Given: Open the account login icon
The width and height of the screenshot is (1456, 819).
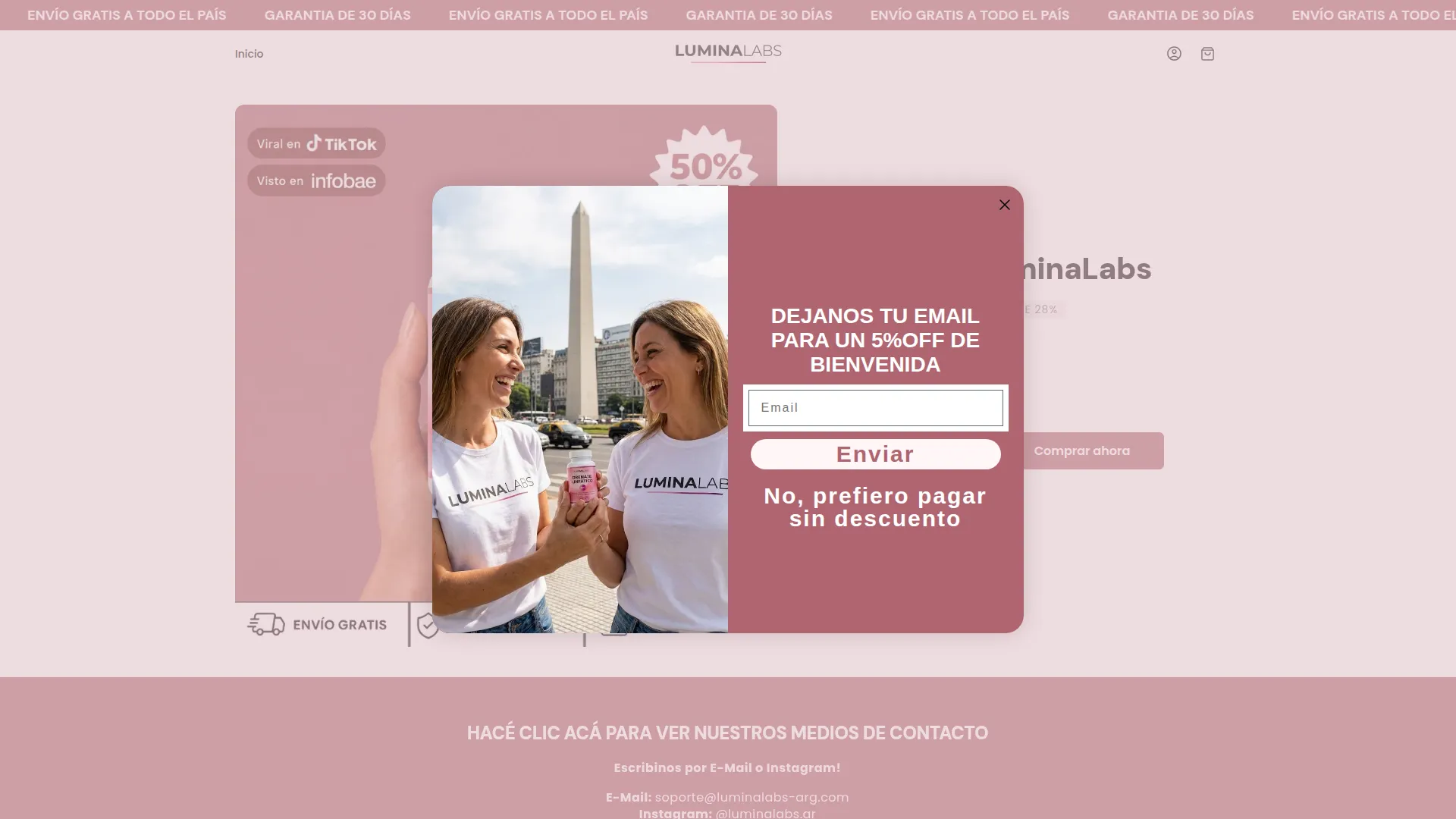Looking at the screenshot, I should pyautogui.click(x=1174, y=54).
